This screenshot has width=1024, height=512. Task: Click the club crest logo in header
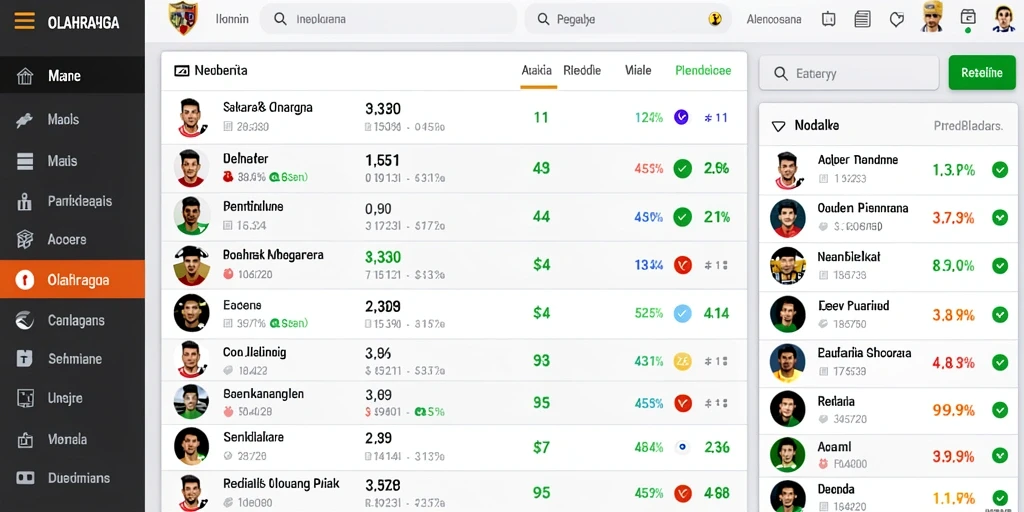point(183,18)
